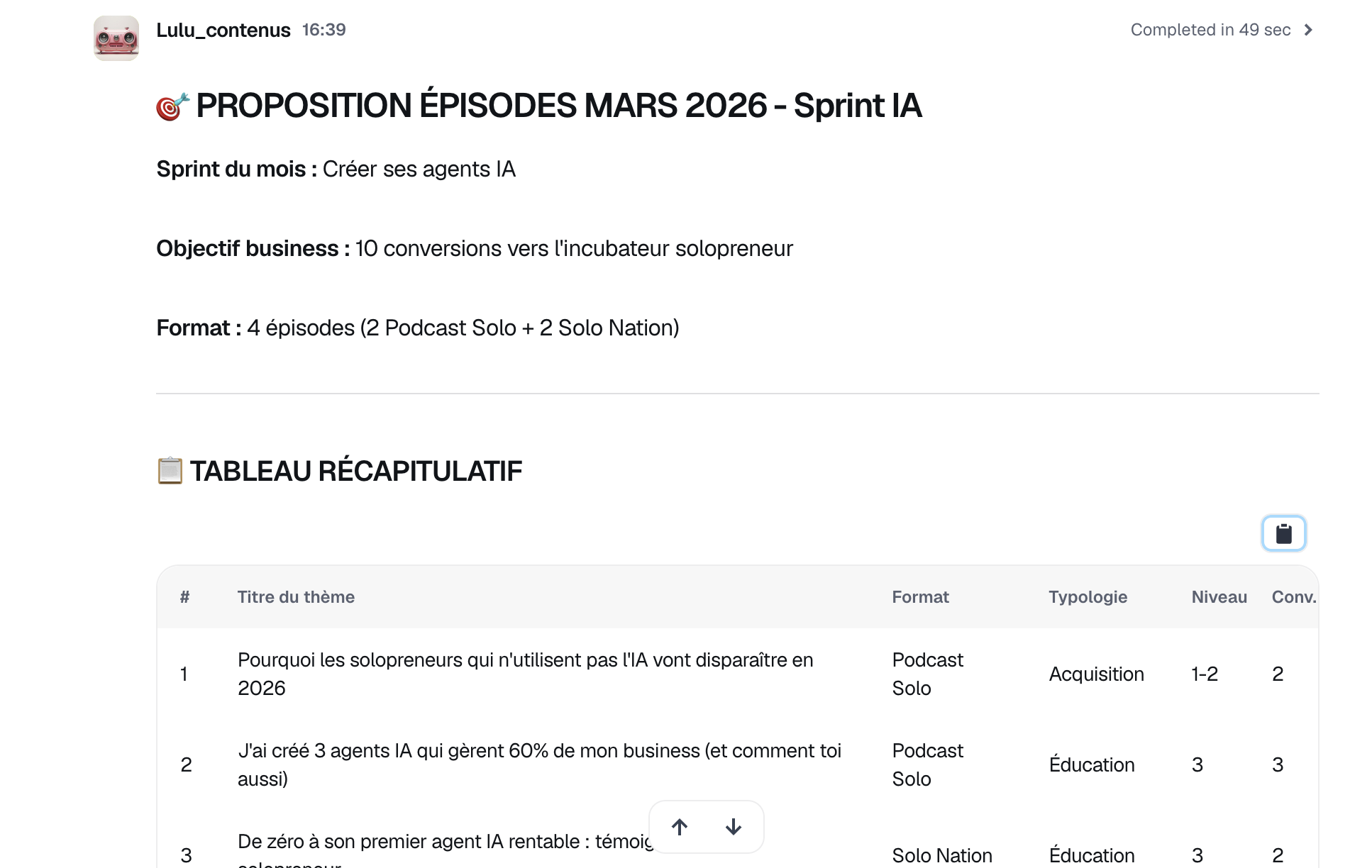This screenshot has width=1372, height=868.
Task: Open the Completed in 49 sec details
Action: click(1210, 30)
